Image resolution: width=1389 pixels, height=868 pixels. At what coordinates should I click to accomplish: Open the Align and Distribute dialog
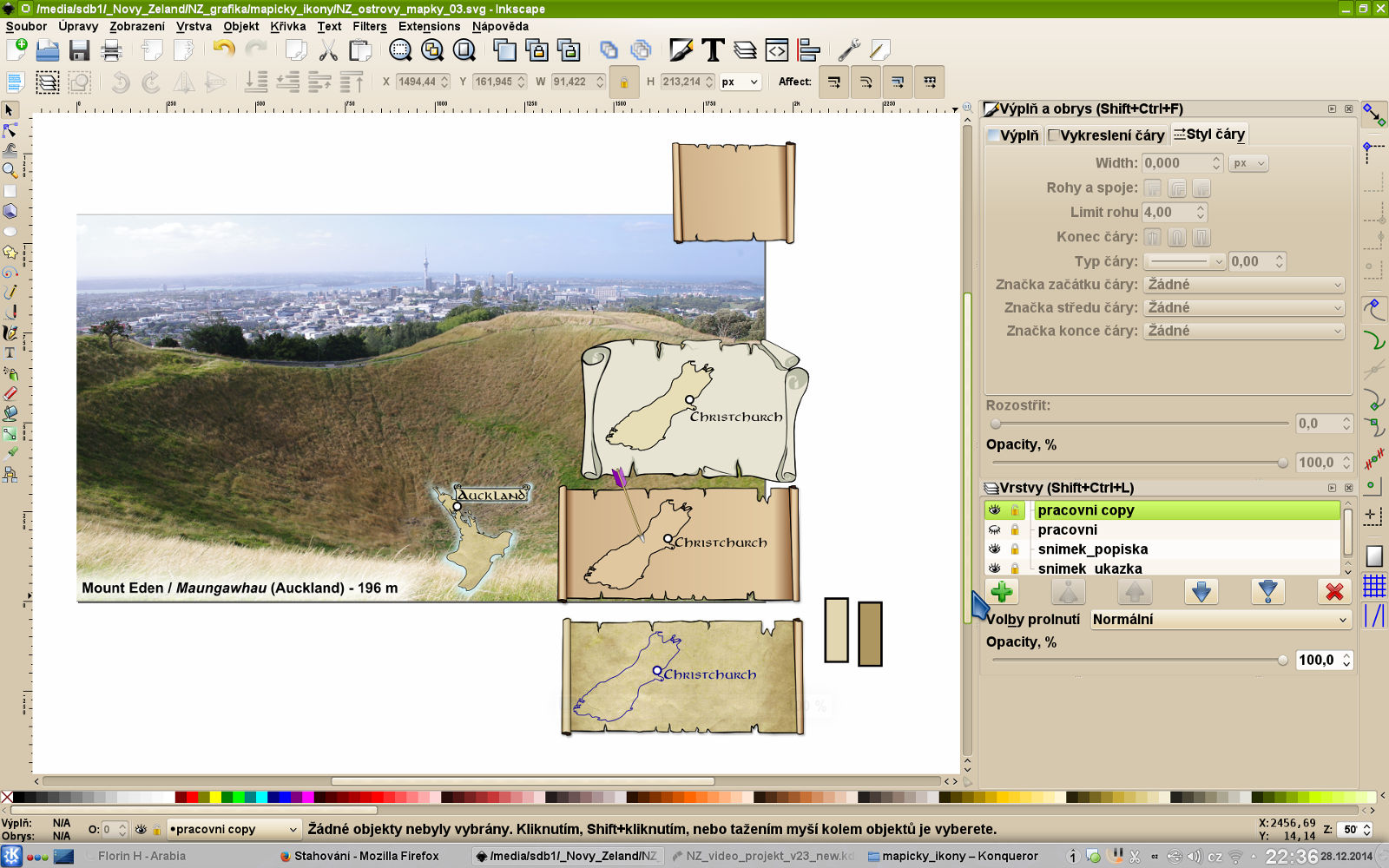click(x=806, y=50)
